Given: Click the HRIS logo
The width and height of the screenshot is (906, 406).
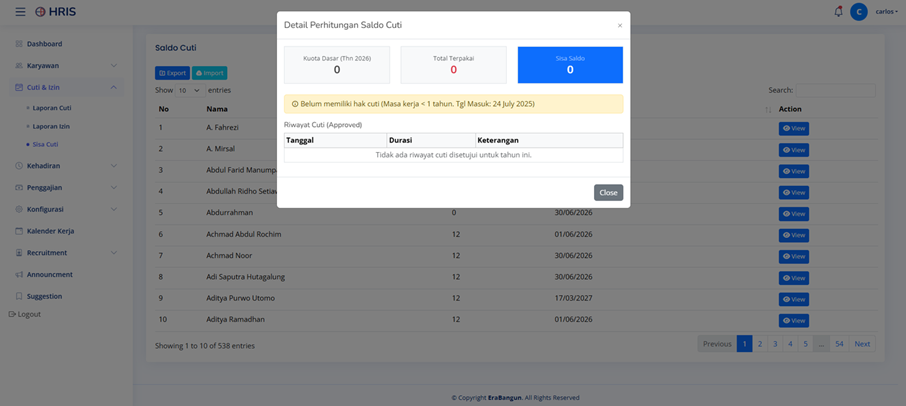Looking at the screenshot, I should (x=55, y=12).
